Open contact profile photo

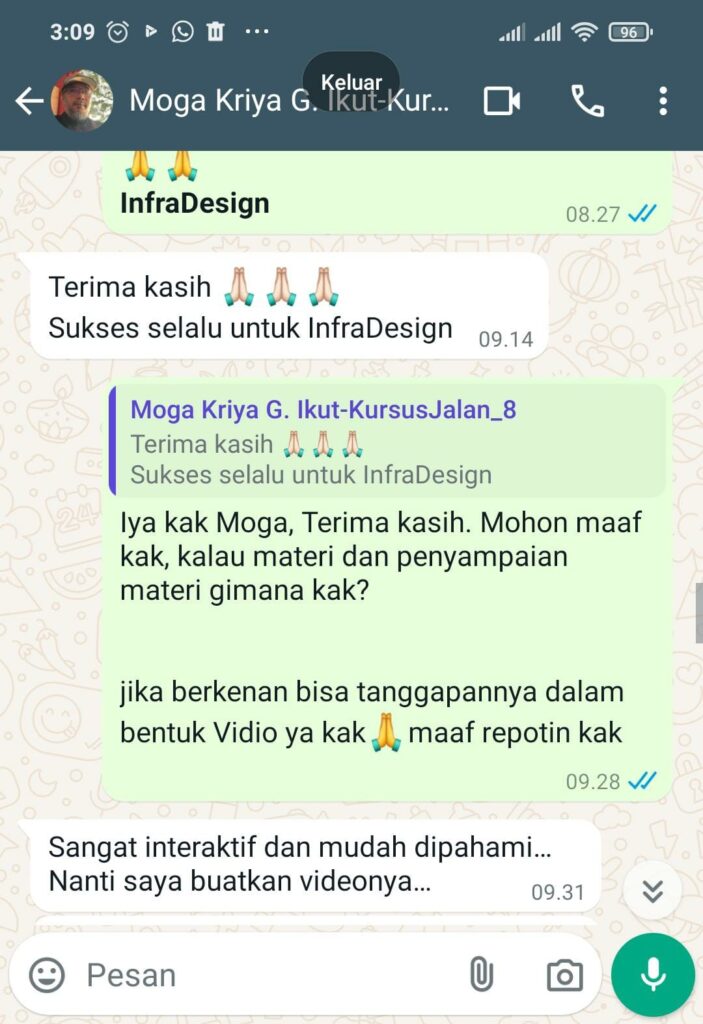[83, 101]
